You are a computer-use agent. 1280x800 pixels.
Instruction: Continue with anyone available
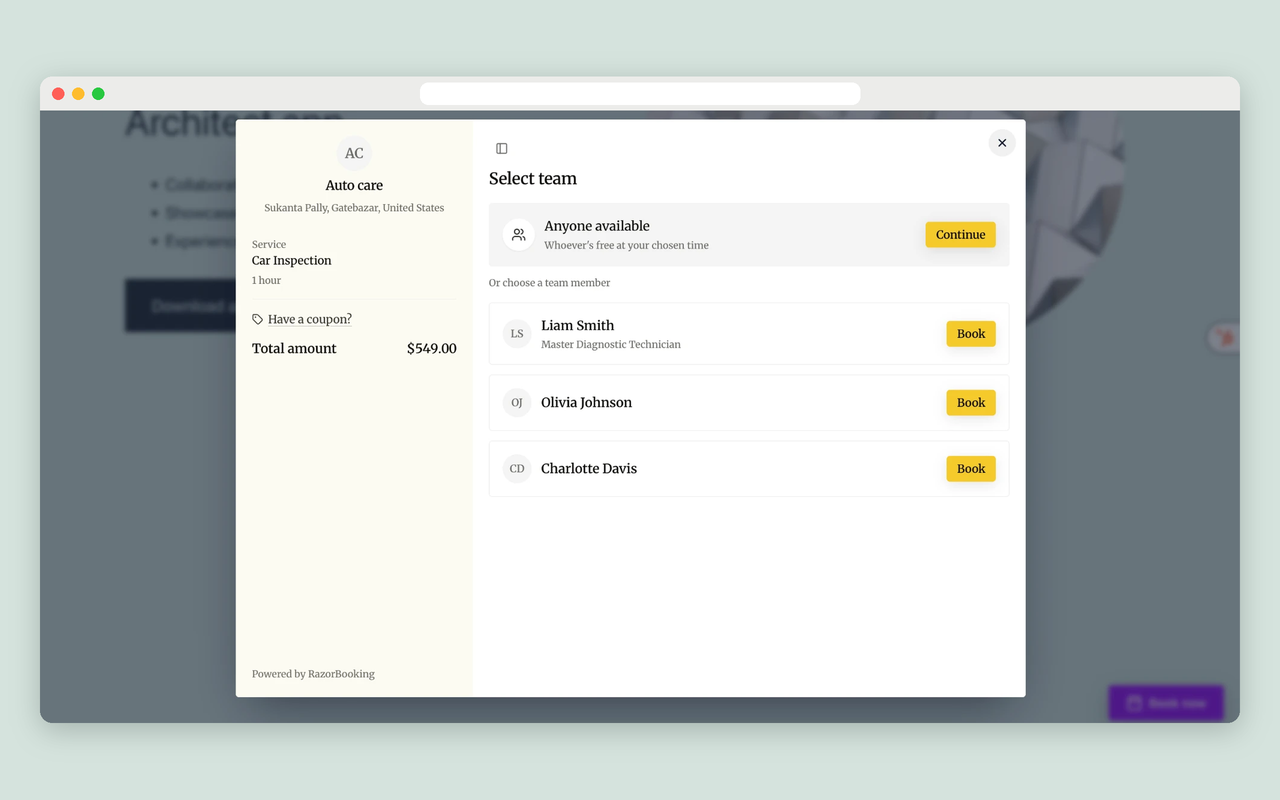pos(960,235)
